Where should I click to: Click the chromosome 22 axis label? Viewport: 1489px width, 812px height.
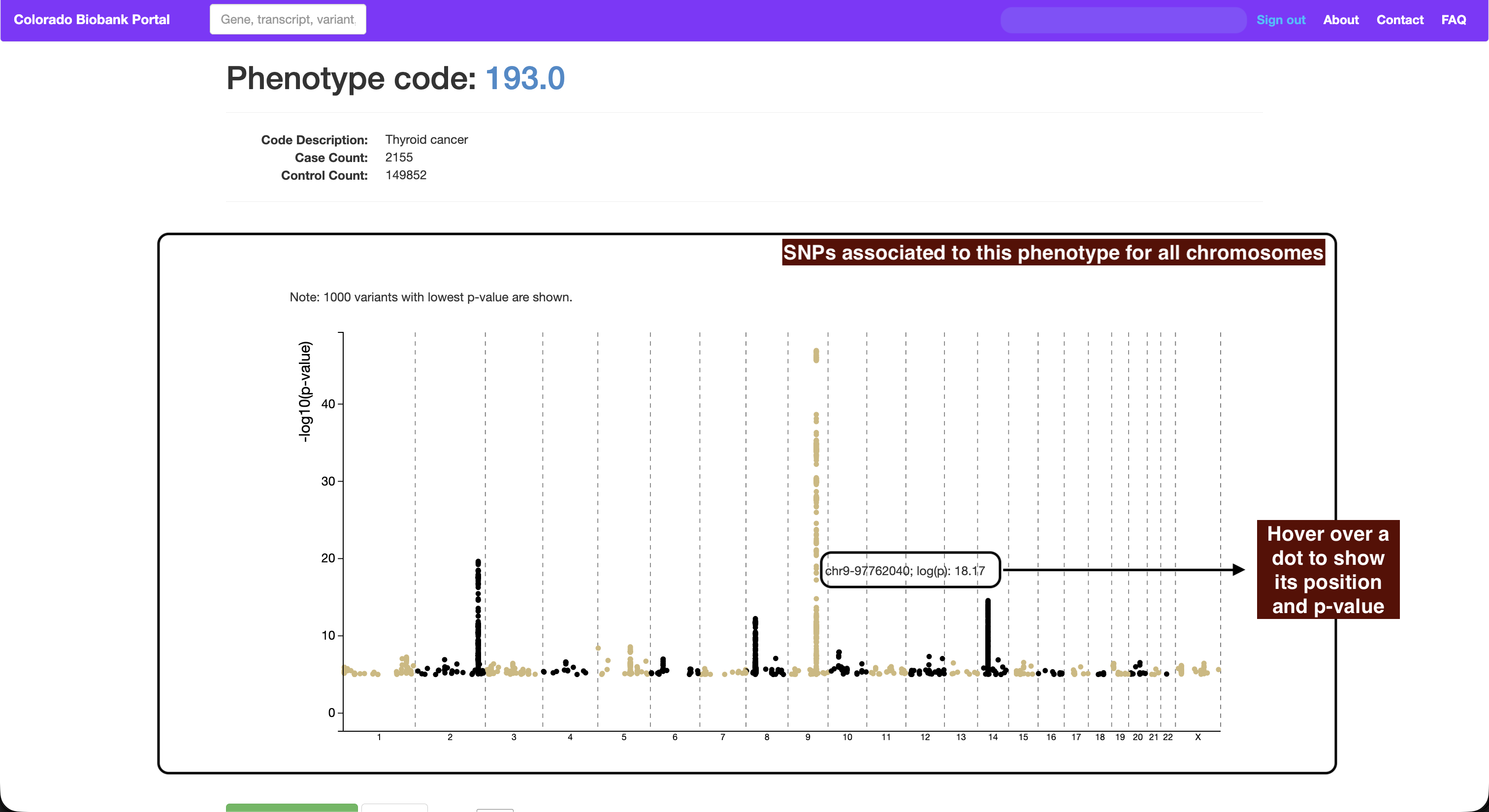[x=1167, y=737]
